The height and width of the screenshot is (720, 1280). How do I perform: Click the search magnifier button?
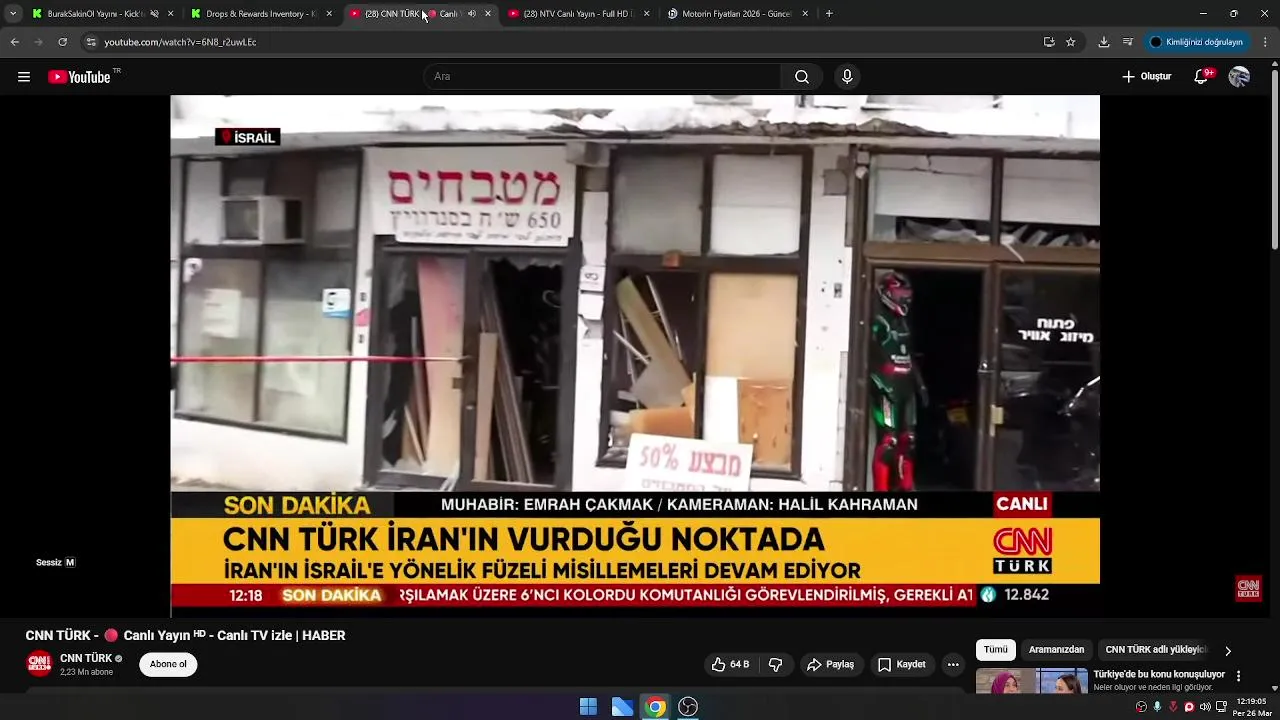(802, 77)
